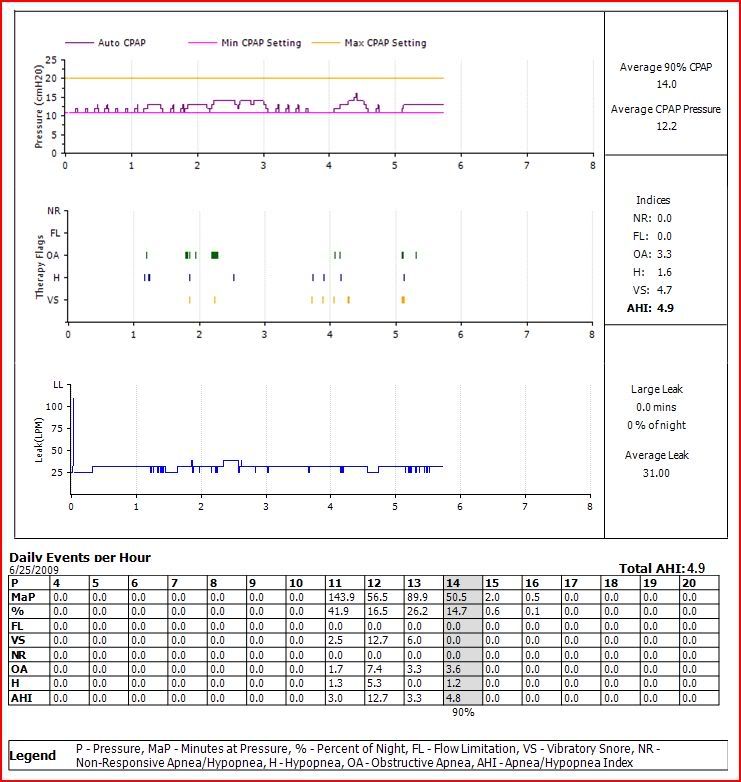This screenshot has width=741, height=782.
Task: Click the Daily Events per Hour heading
Action: (80, 557)
